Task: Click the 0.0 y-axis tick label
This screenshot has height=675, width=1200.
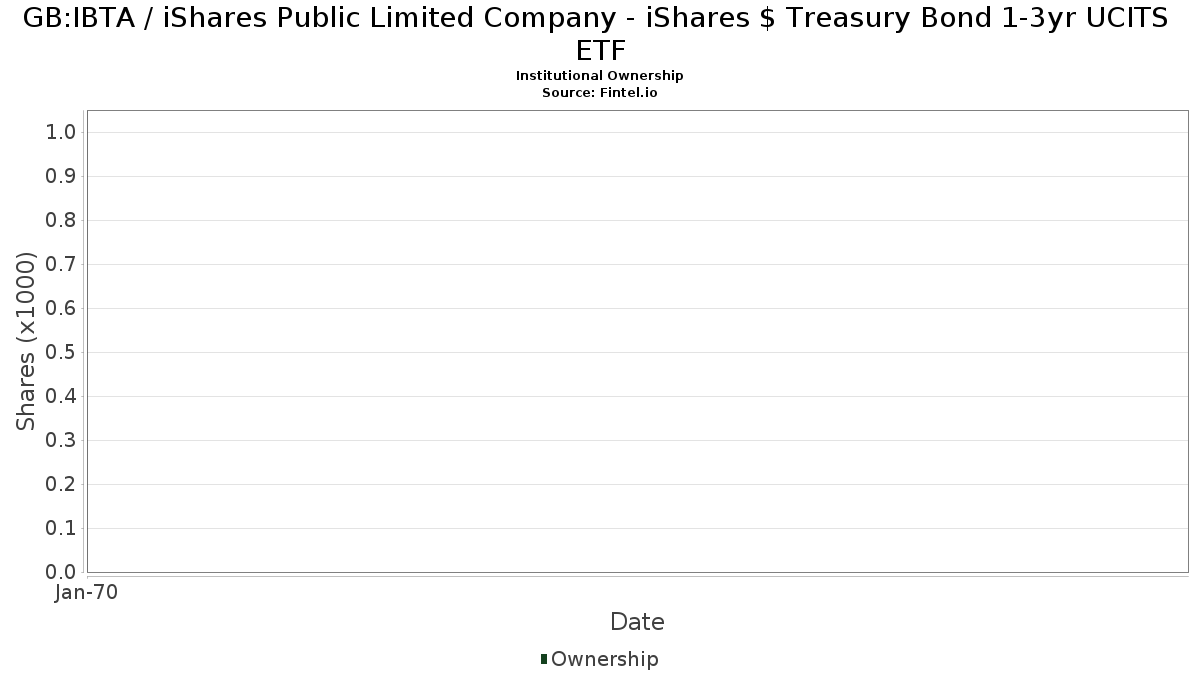Action: pos(62,572)
